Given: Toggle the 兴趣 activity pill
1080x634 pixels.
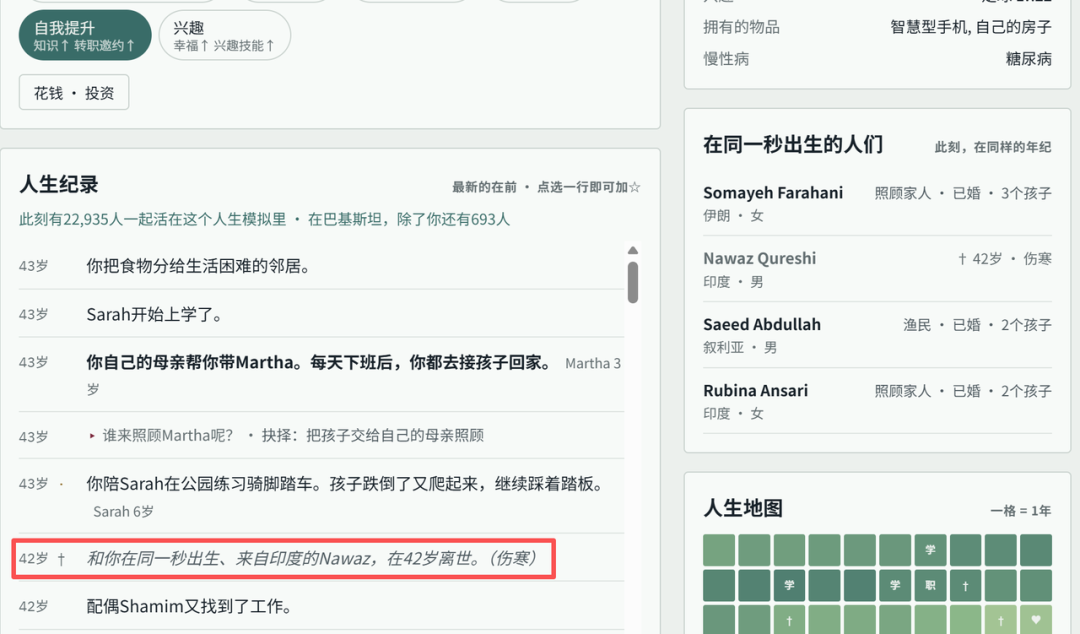Looking at the screenshot, I should click(x=225, y=35).
